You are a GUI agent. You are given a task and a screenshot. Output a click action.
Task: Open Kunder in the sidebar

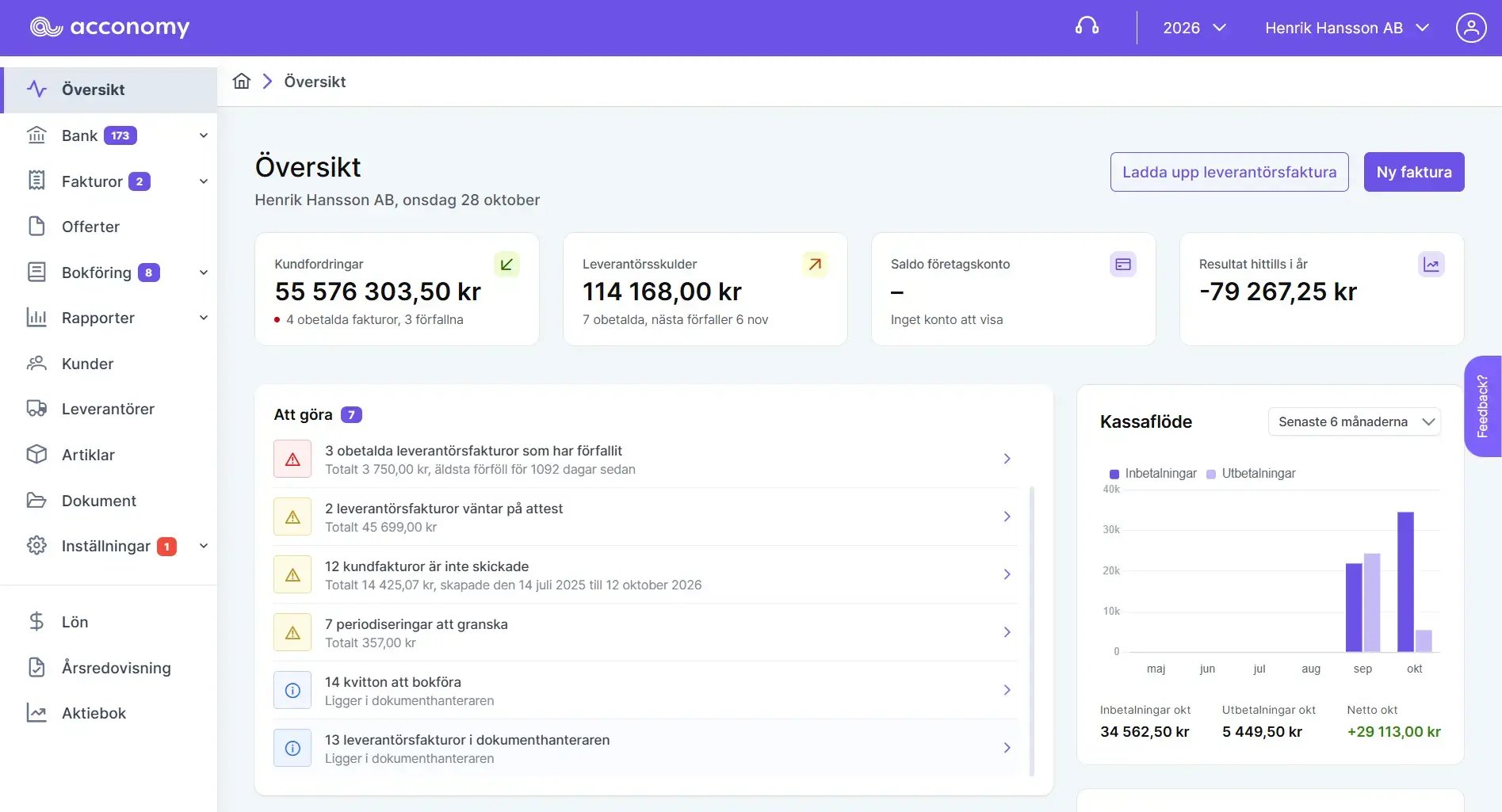point(109,364)
